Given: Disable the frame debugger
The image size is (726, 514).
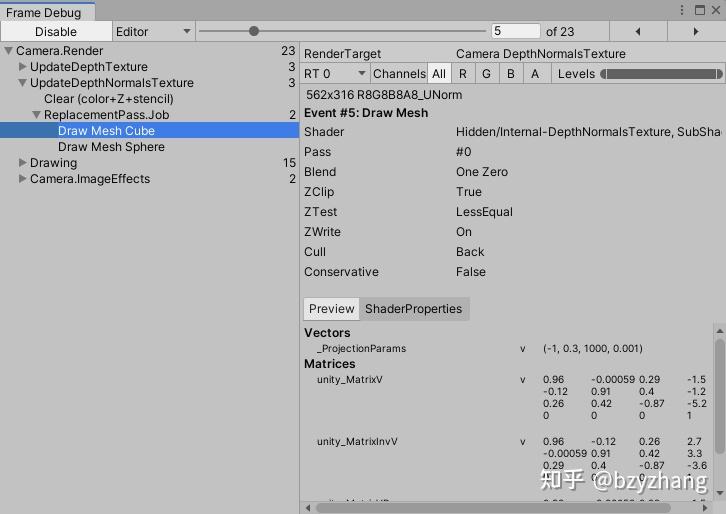Looking at the screenshot, I should [x=56, y=31].
